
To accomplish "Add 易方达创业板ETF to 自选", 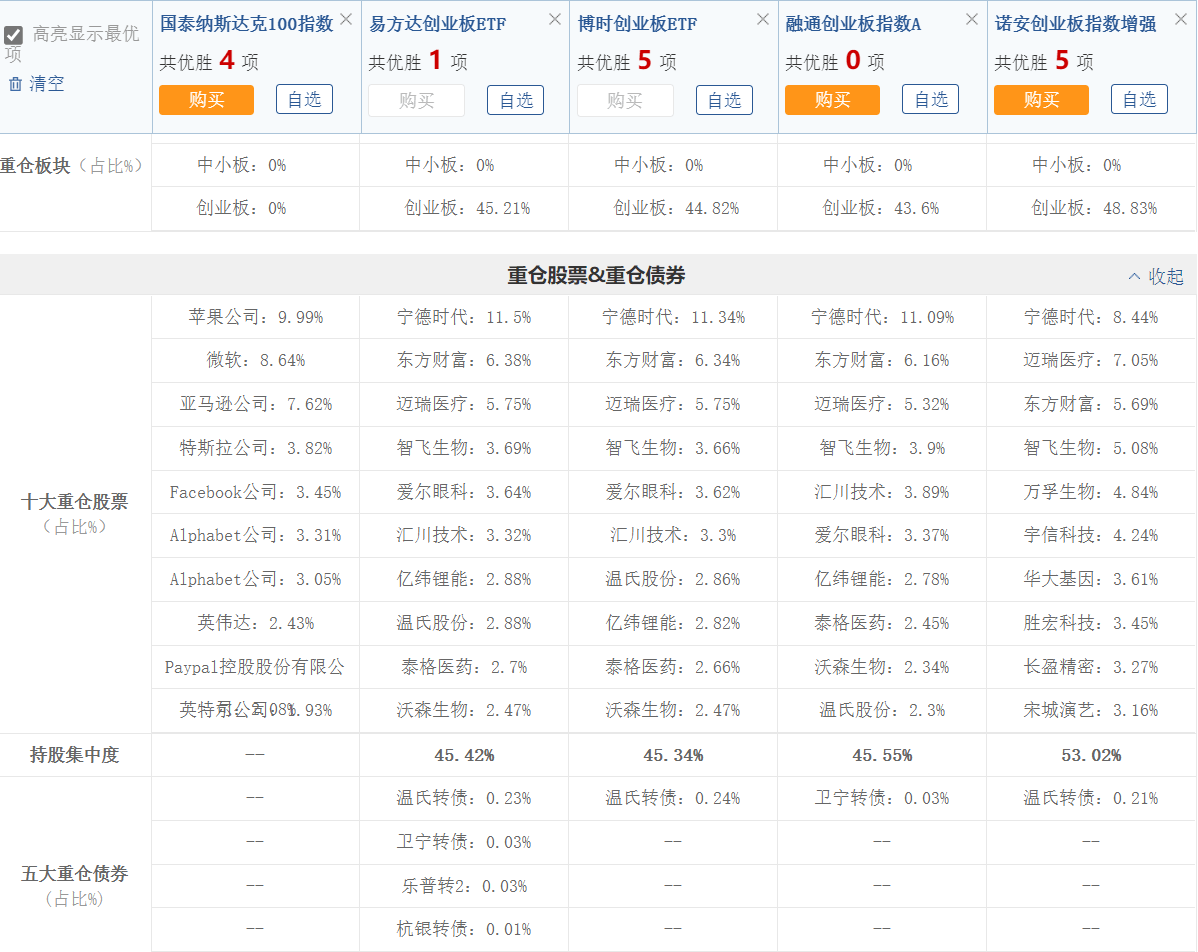I will [x=514, y=100].
